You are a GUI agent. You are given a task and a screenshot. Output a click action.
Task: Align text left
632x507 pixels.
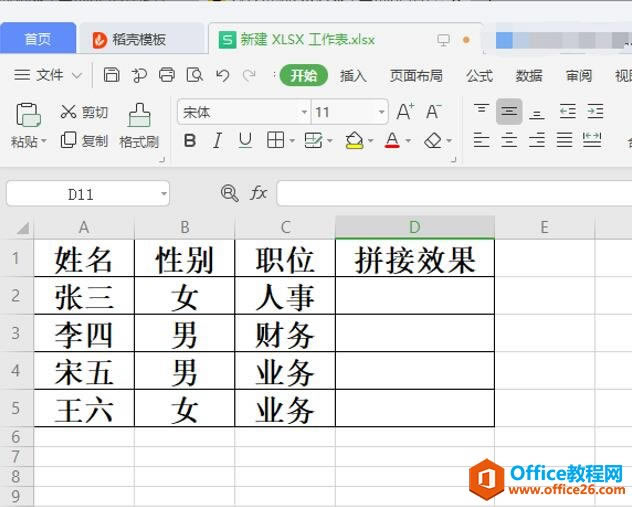click(481, 140)
